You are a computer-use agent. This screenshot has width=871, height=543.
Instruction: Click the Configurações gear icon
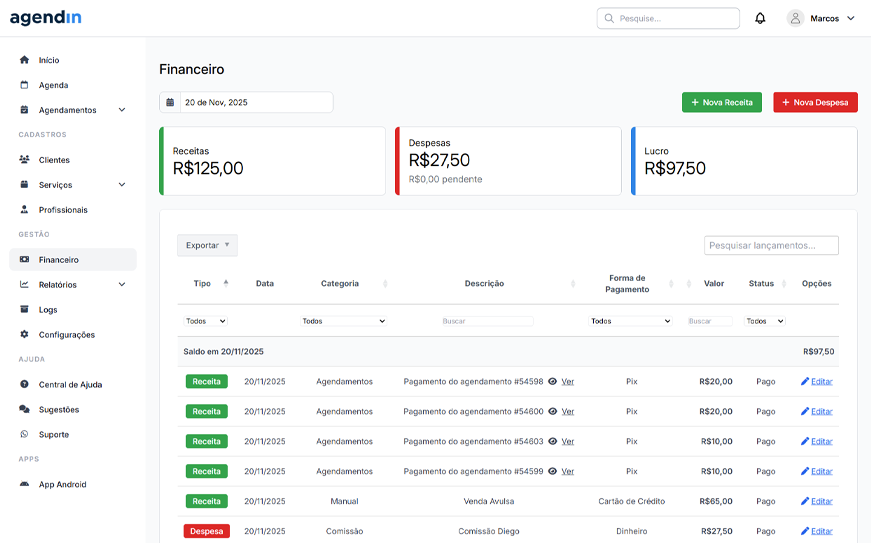(24, 334)
